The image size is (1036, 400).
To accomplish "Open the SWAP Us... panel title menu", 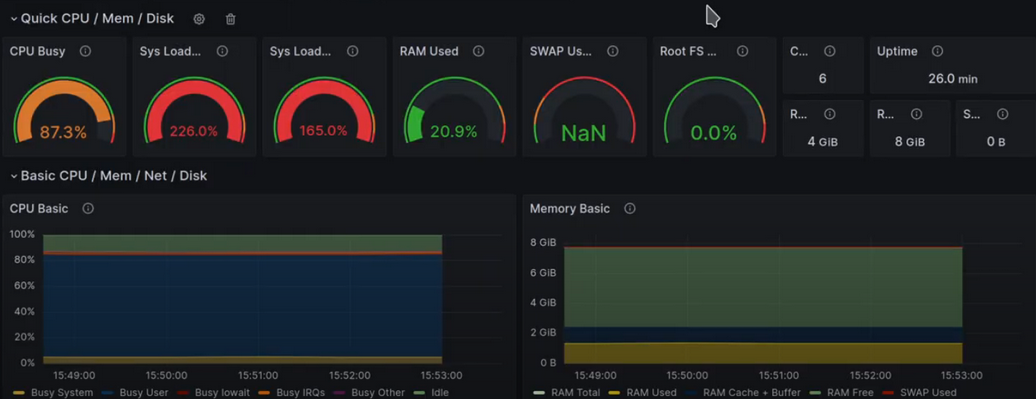I will pyautogui.click(x=560, y=51).
